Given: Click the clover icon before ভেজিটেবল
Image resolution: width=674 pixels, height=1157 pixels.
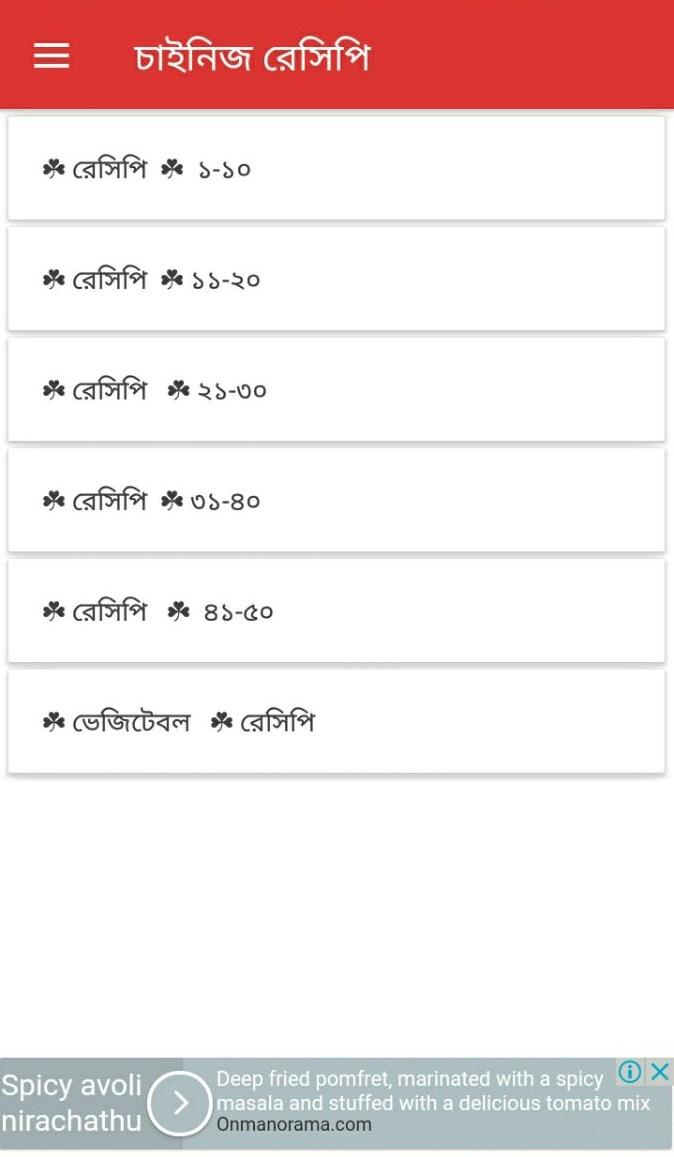Looking at the screenshot, I should tap(54, 722).
